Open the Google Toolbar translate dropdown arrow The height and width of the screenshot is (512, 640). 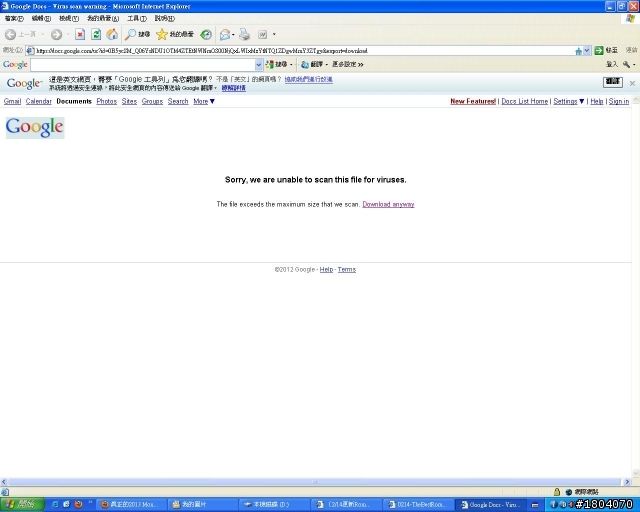[x=327, y=65]
